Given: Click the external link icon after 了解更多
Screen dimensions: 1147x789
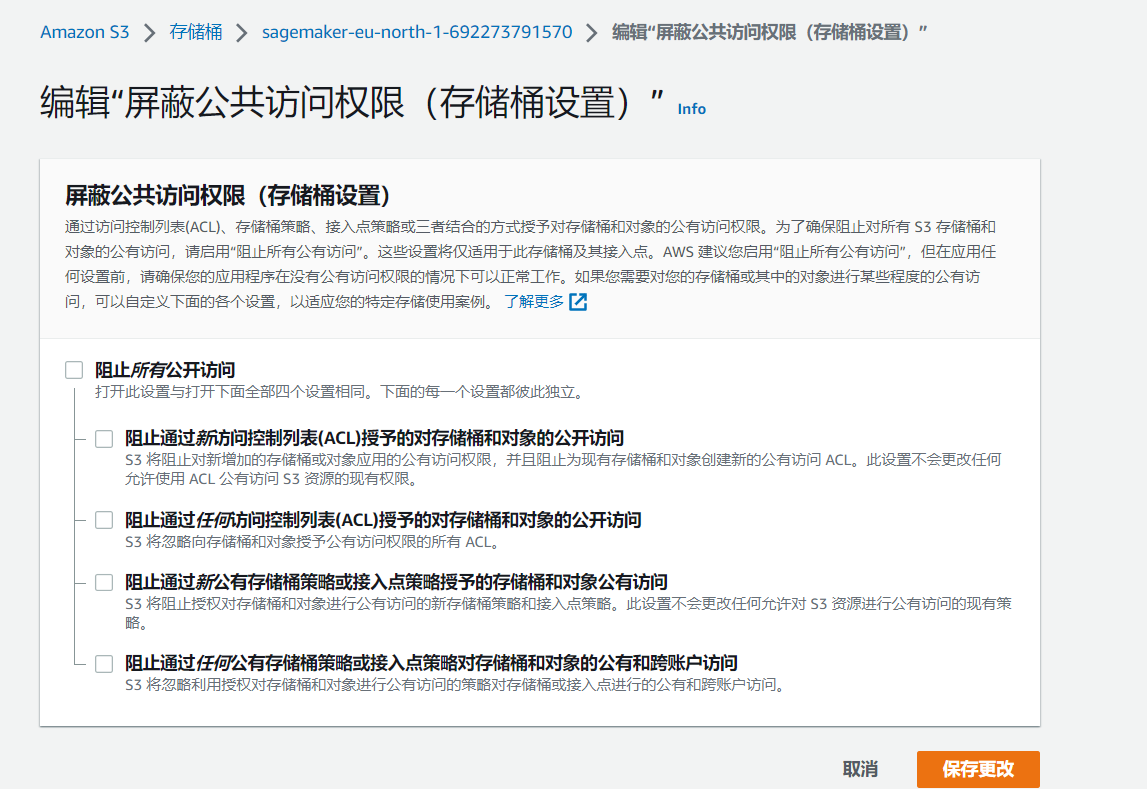Looking at the screenshot, I should 578,301.
